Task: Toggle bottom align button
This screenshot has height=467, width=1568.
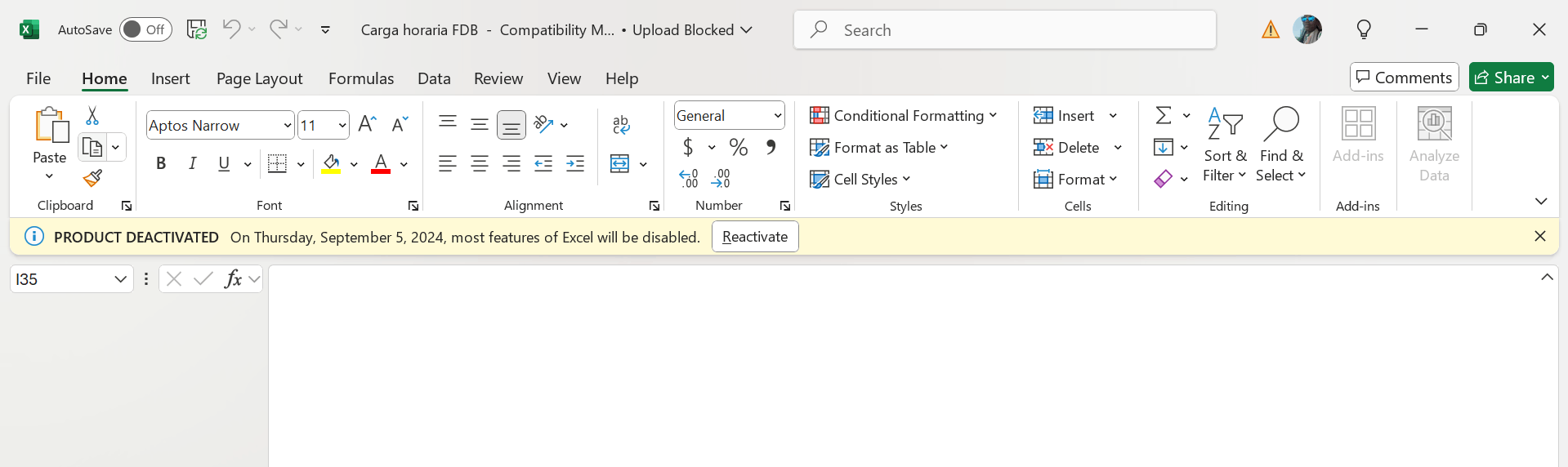Action: pyautogui.click(x=511, y=125)
